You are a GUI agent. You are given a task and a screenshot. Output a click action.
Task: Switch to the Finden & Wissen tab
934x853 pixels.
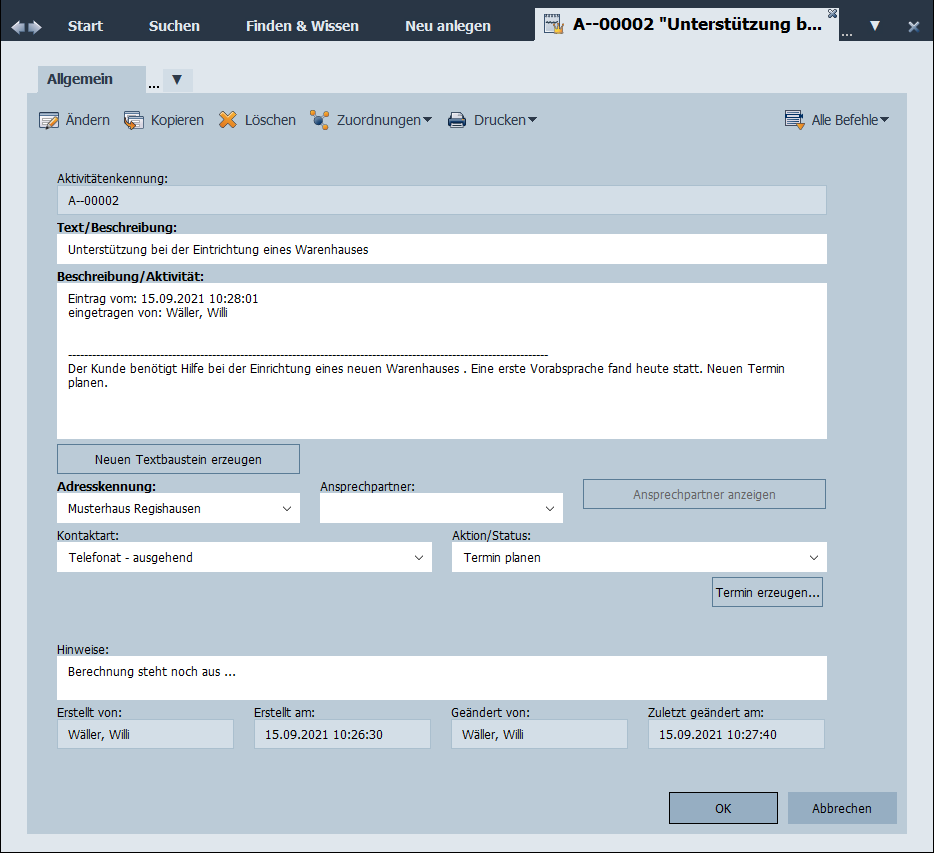click(302, 26)
